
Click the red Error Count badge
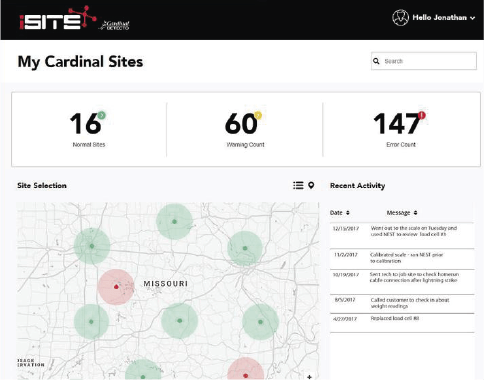[422, 115]
